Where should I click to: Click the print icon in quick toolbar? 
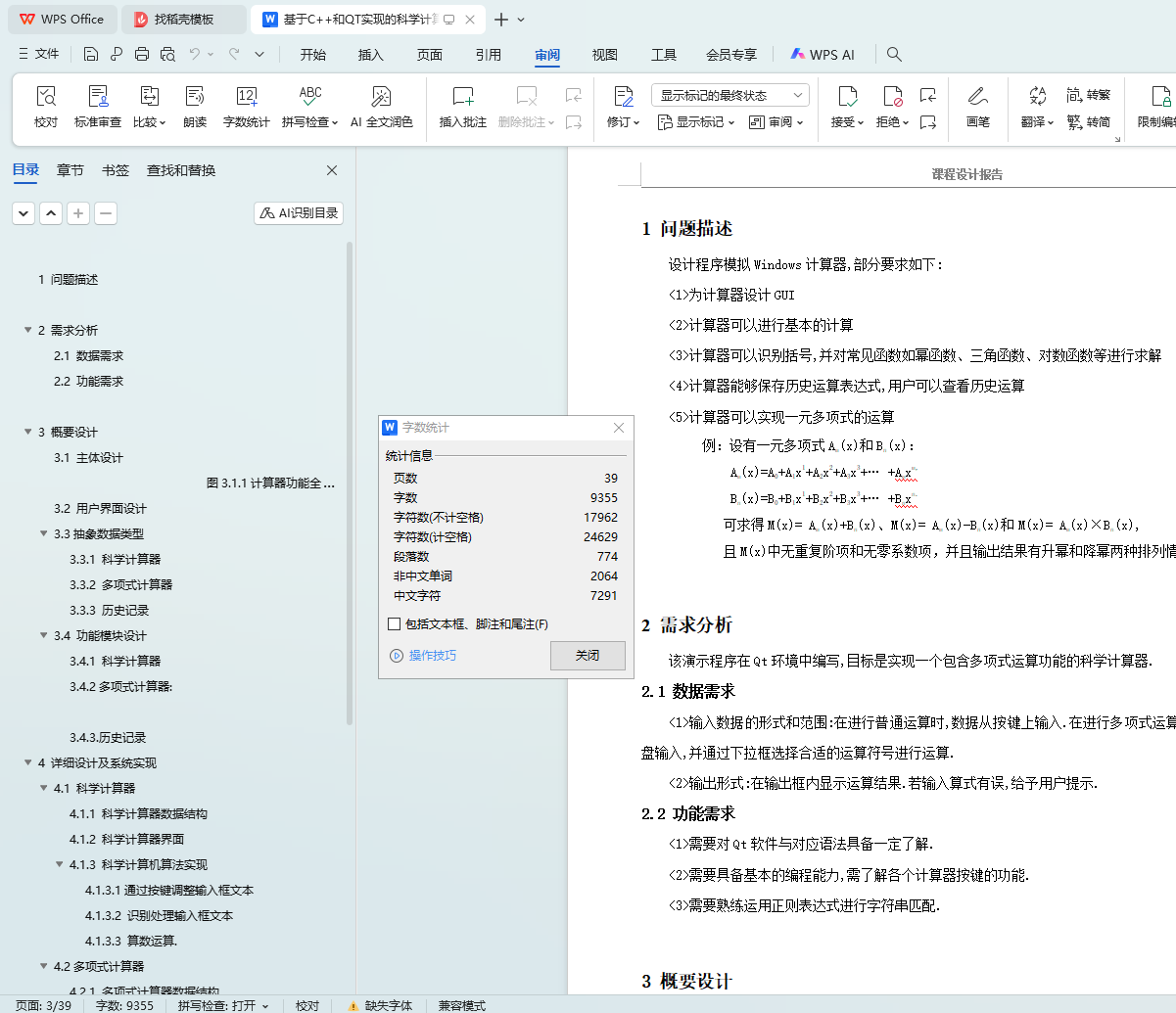pyautogui.click(x=142, y=55)
